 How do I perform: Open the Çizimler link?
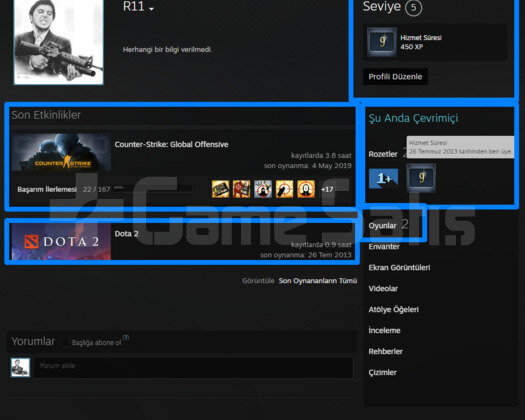click(382, 373)
